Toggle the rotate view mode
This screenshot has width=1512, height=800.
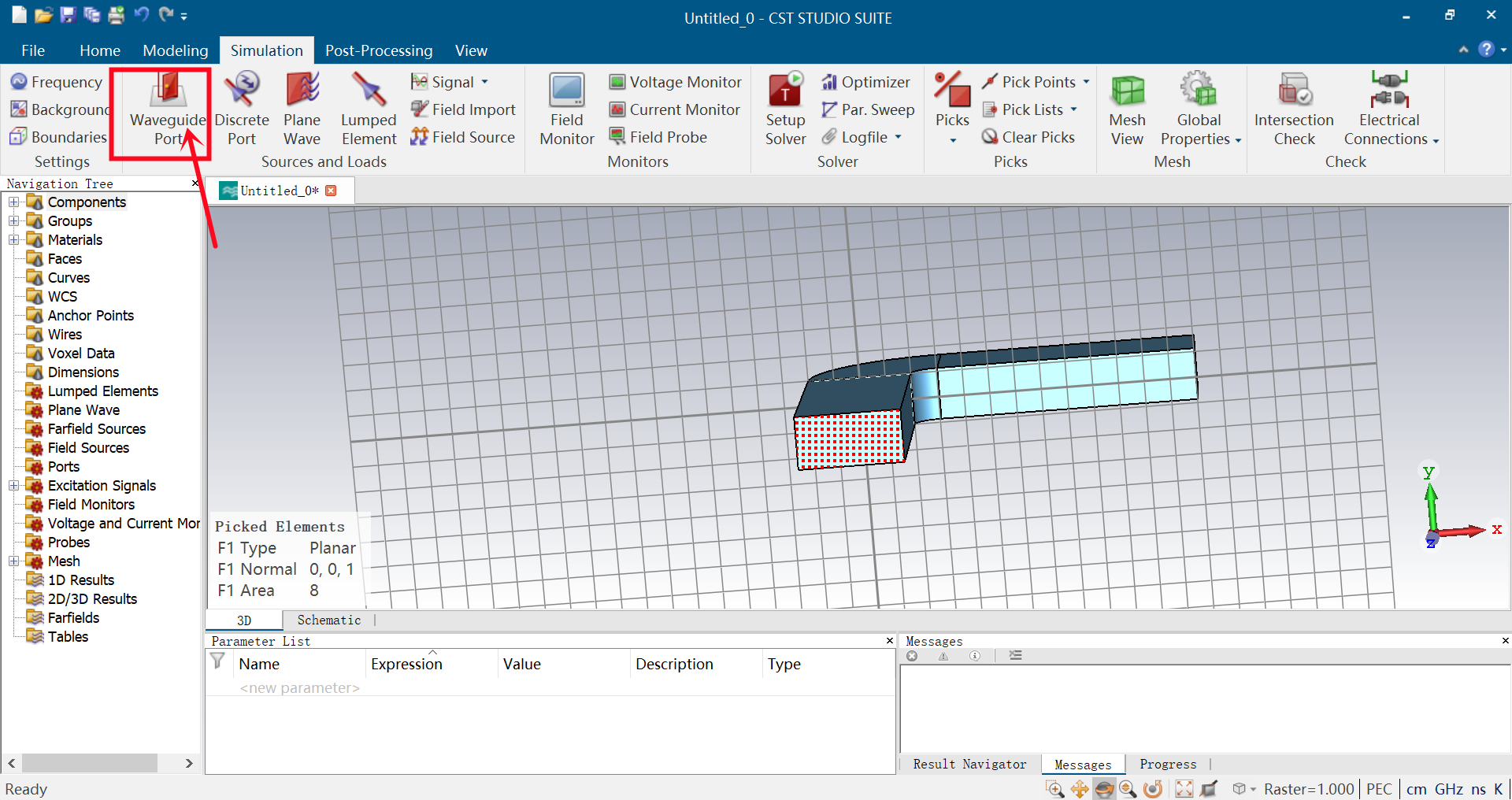tap(1104, 789)
